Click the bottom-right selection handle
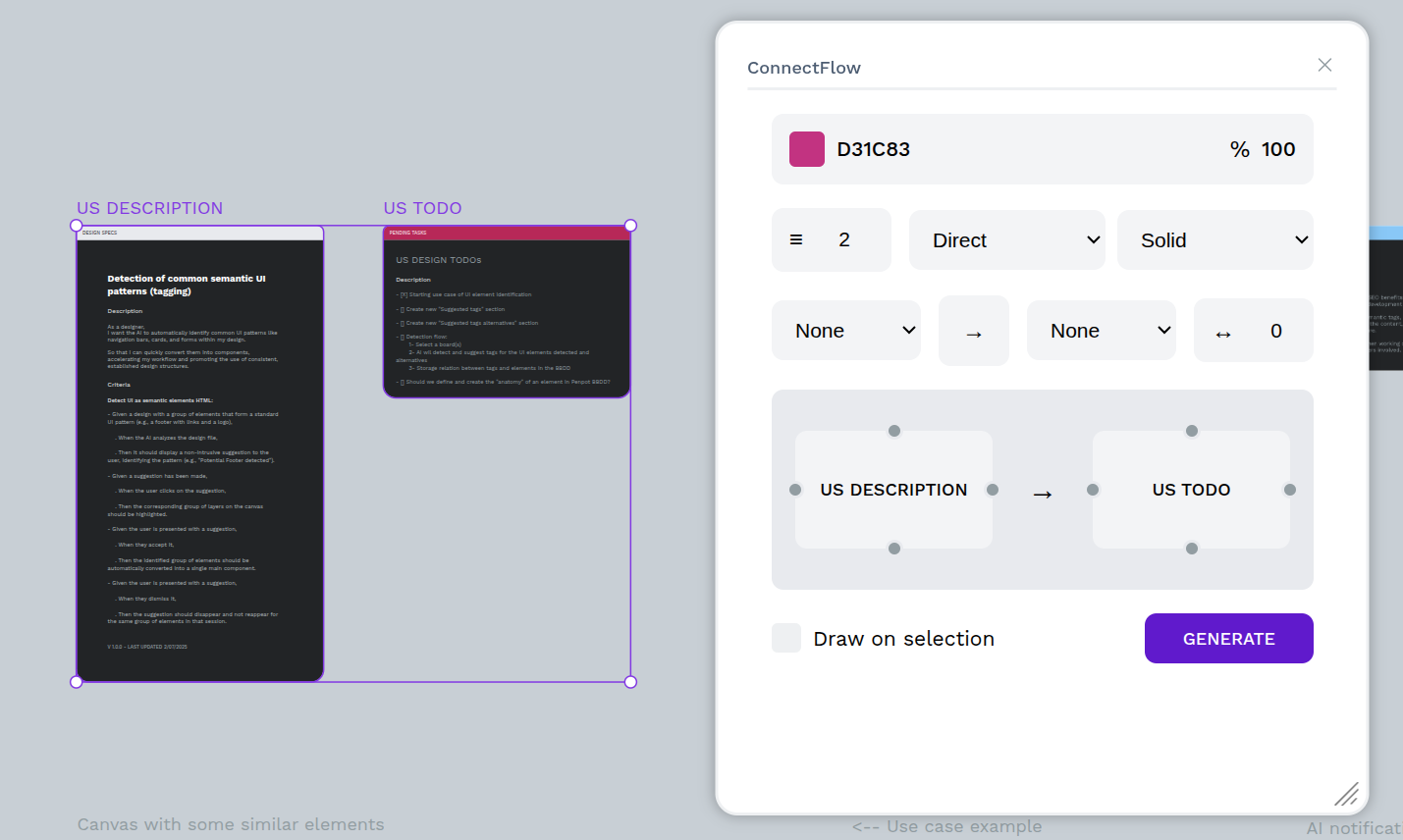Viewport: 1403px width, 840px height. coord(630,682)
